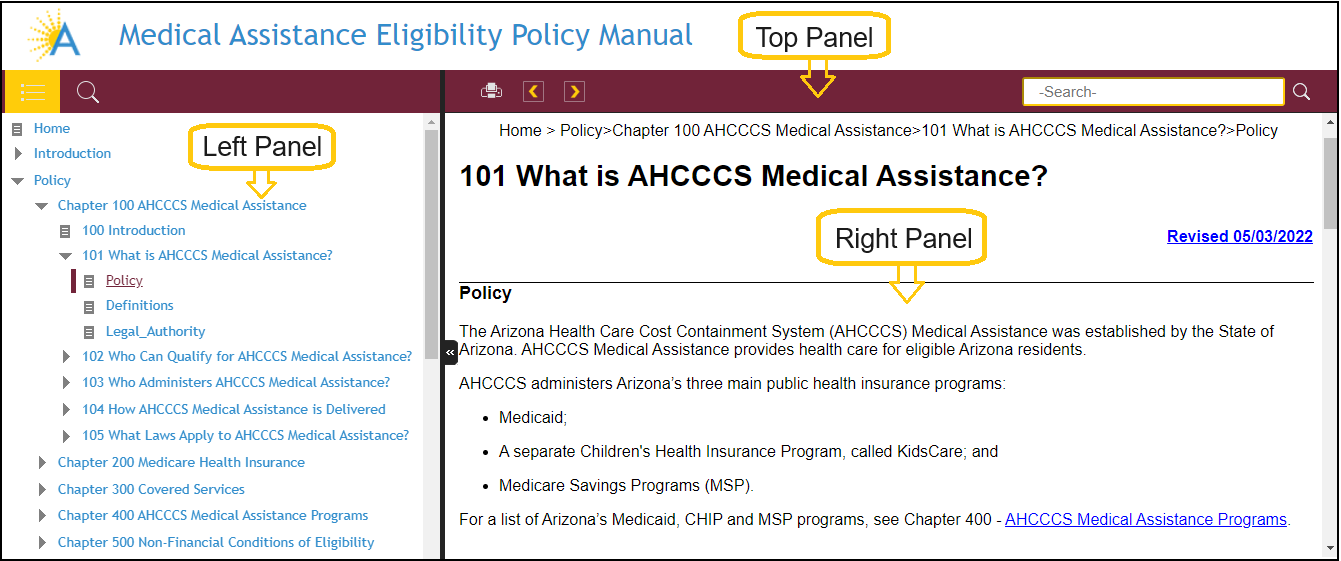The height and width of the screenshot is (561, 1341).
Task: Click the AHCCCS sunburst logo
Action: (x=54, y=37)
